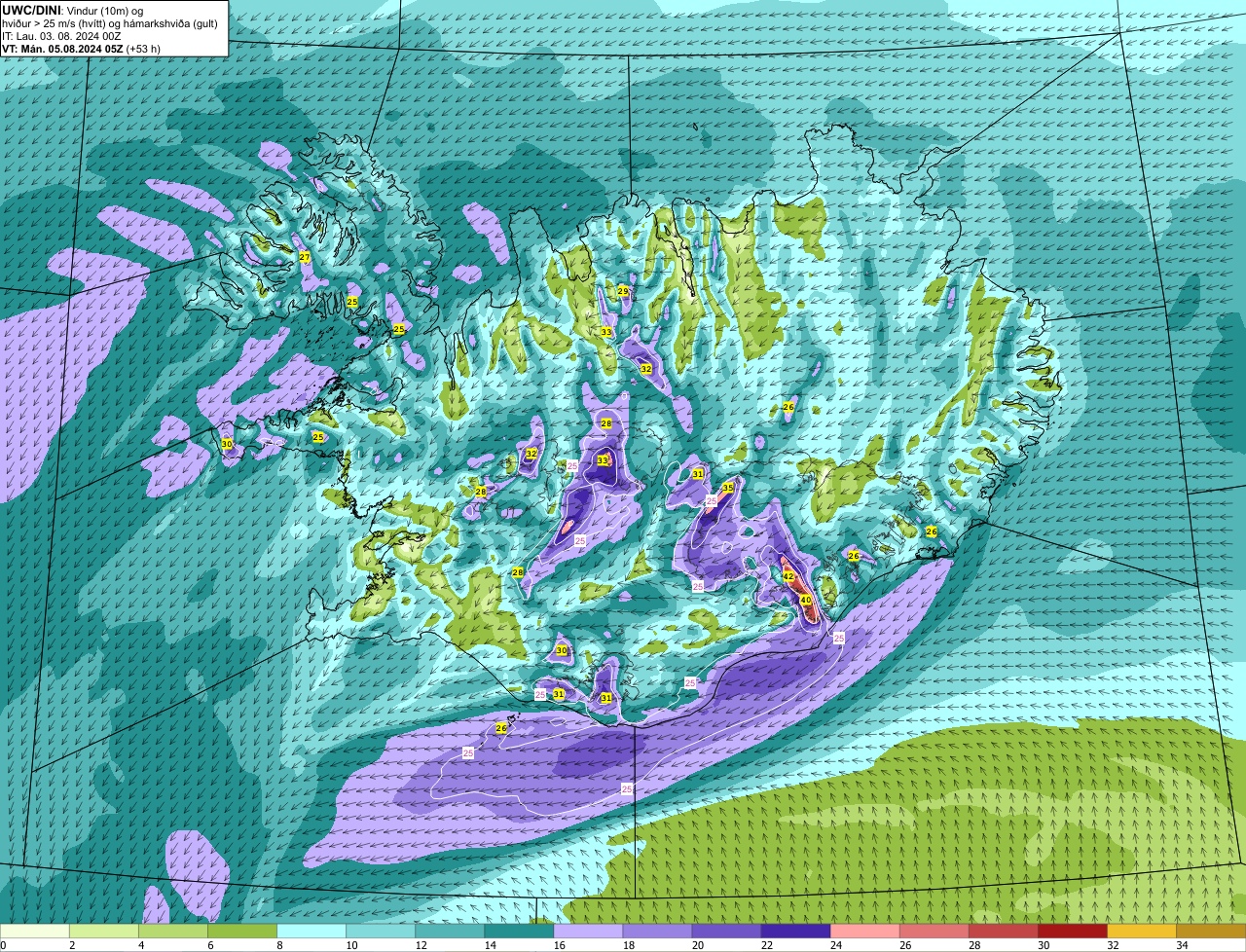Click the yellow gust label 27
The width and height of the screenshot is (1246, 952).
click(305, 257)
